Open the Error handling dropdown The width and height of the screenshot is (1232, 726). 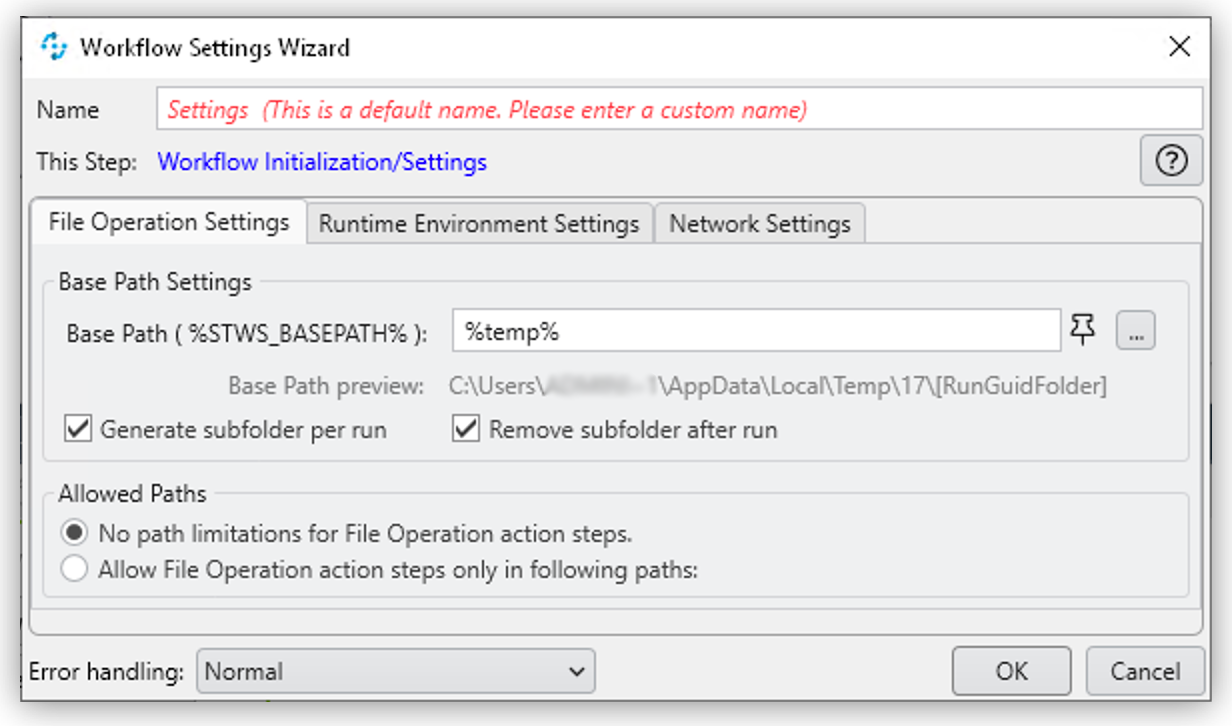click(395, 671)
